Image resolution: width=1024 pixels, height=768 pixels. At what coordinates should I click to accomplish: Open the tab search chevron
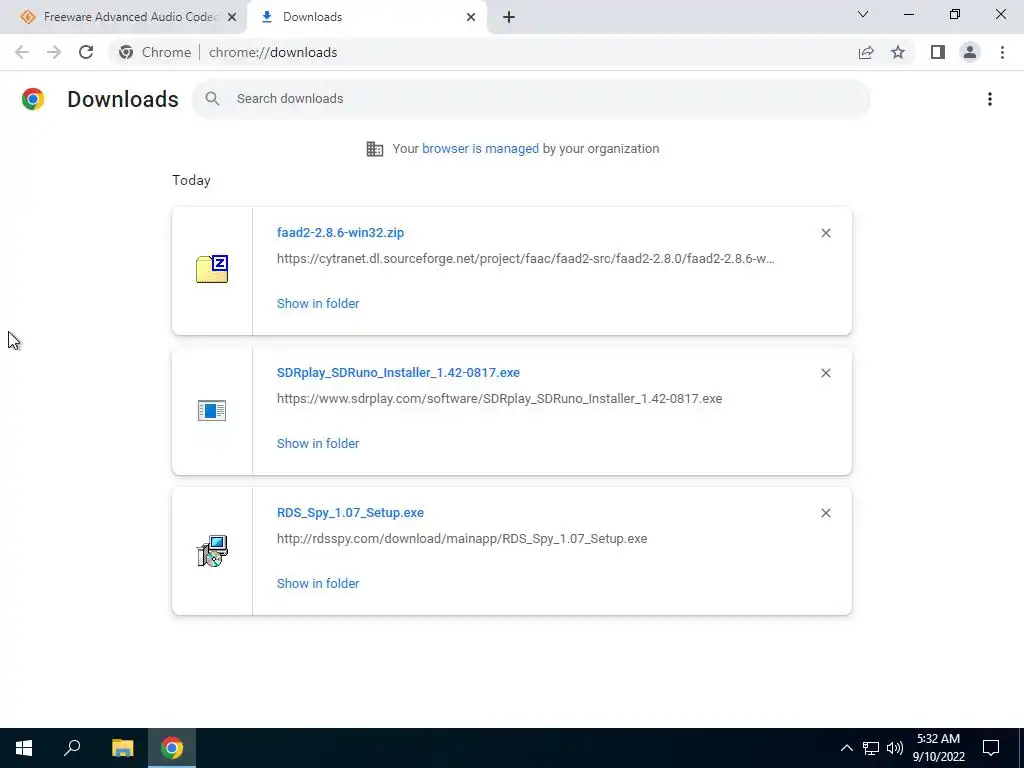pos(863,14)
